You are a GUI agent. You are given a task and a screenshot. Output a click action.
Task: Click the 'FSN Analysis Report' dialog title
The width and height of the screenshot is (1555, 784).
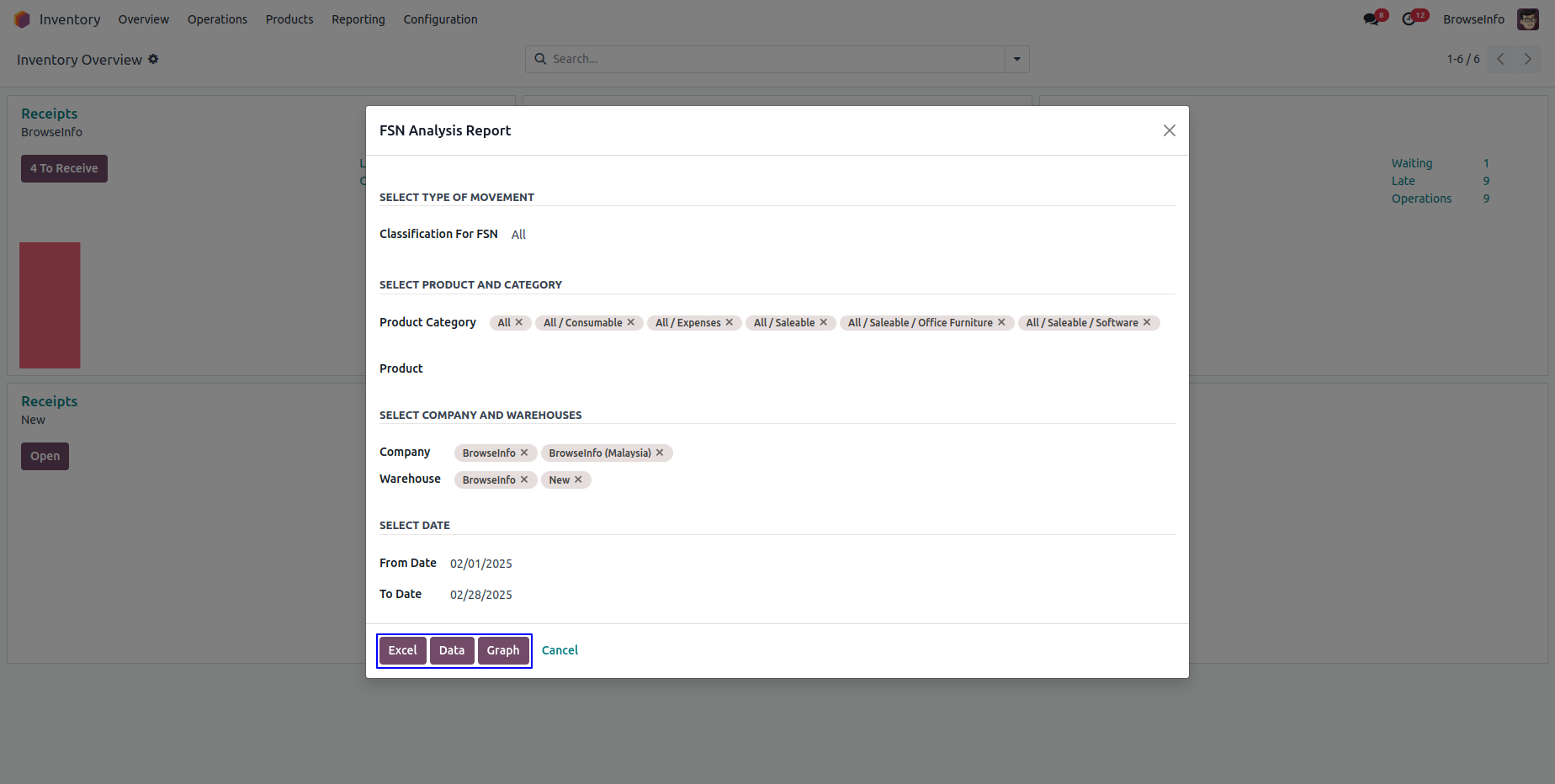tap(445, 130)
